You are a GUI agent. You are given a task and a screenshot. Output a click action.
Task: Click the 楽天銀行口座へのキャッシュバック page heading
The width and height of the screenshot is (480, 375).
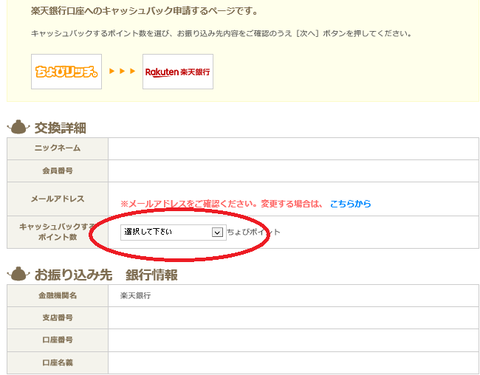tap(144, 11)
